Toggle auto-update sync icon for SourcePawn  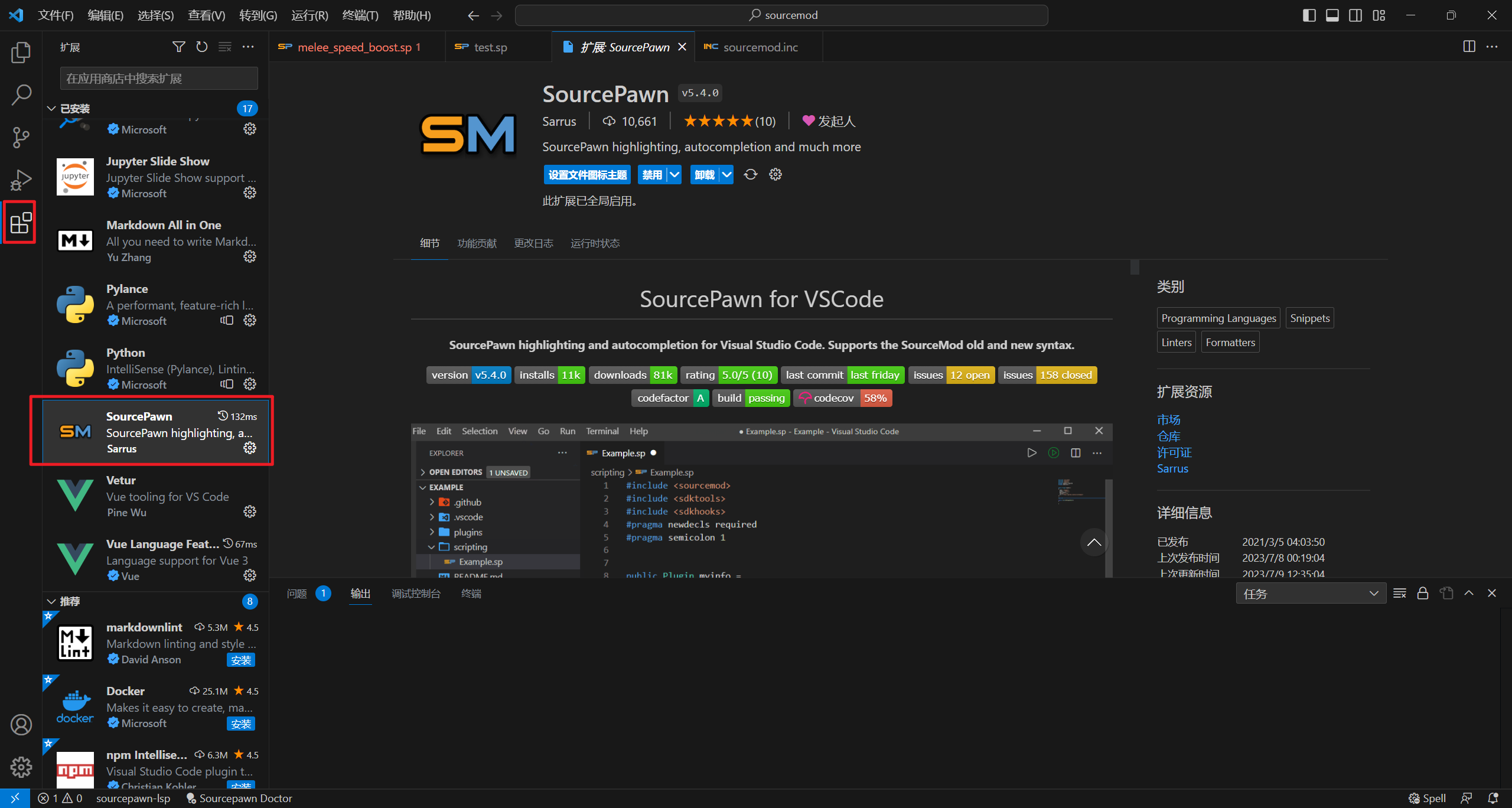(750, 174)
